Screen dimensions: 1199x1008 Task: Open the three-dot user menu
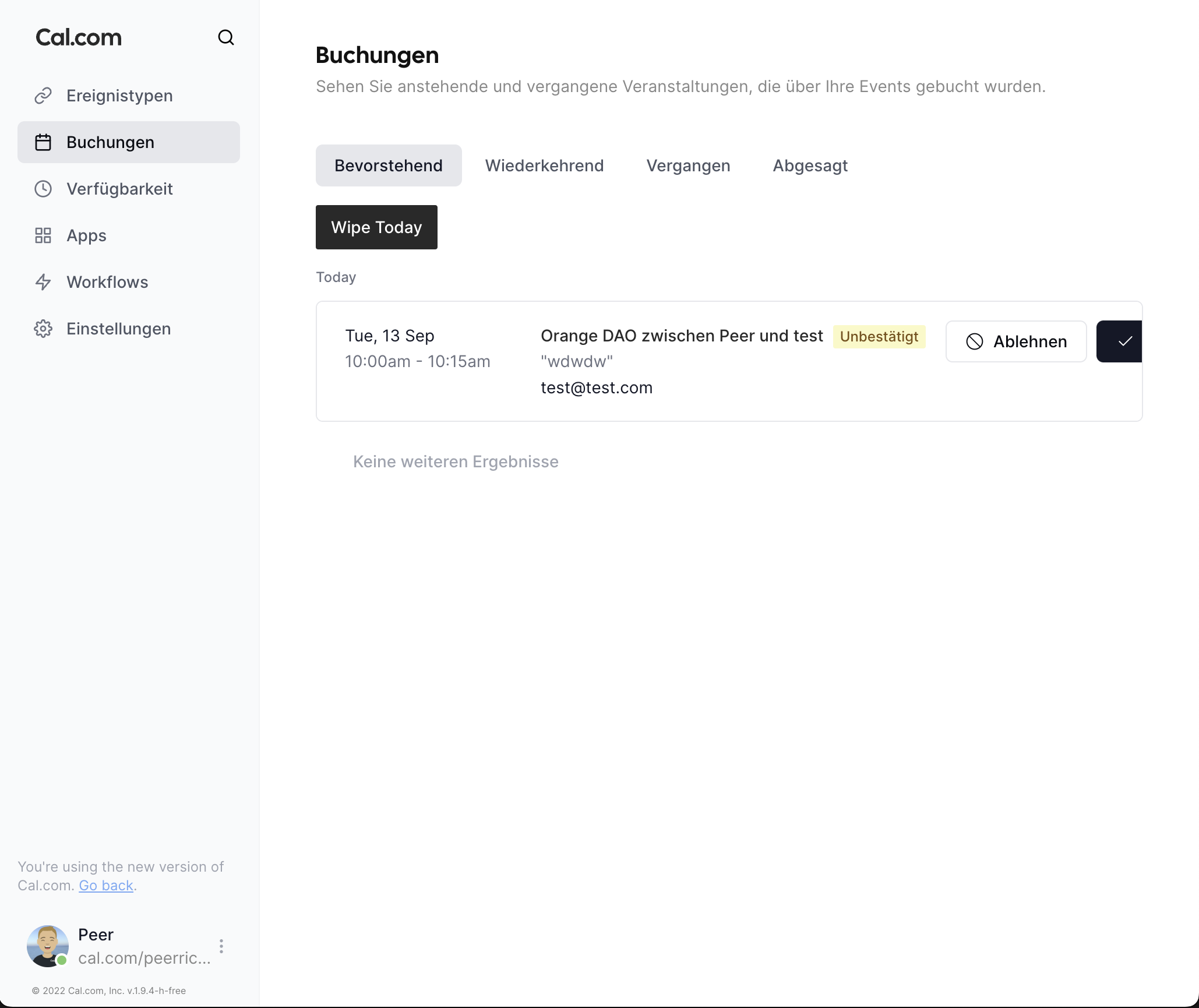coord(221,946)
